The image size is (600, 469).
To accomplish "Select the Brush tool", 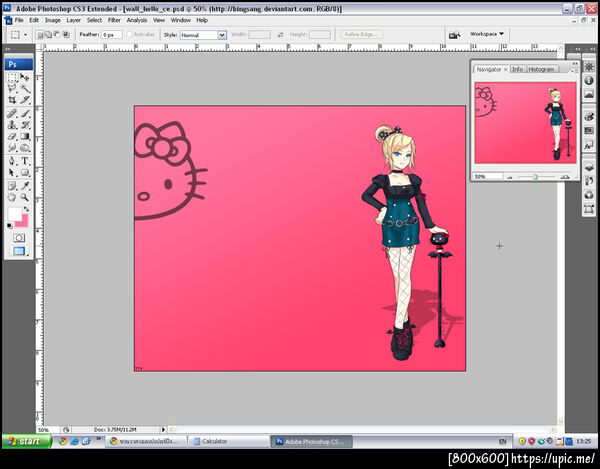I will (25, 113).
